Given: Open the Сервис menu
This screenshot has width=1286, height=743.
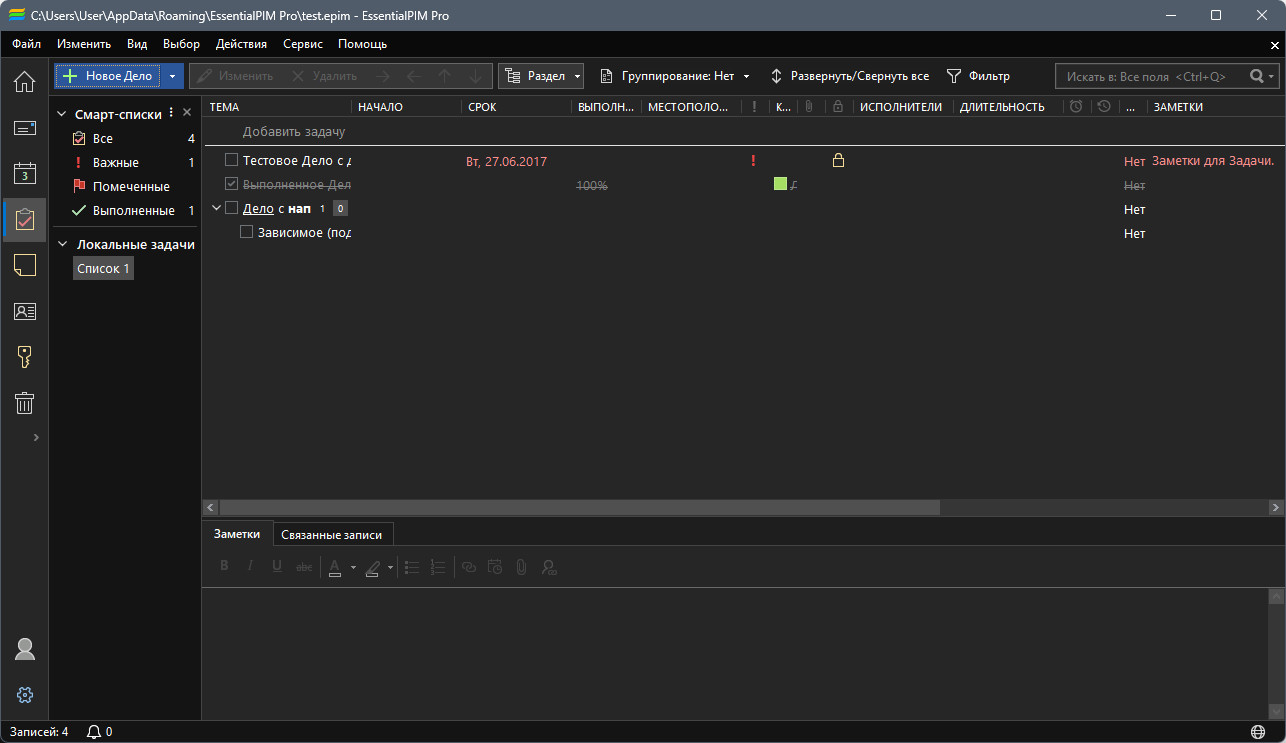Looking at the screenshot, I should click(303, 44).
